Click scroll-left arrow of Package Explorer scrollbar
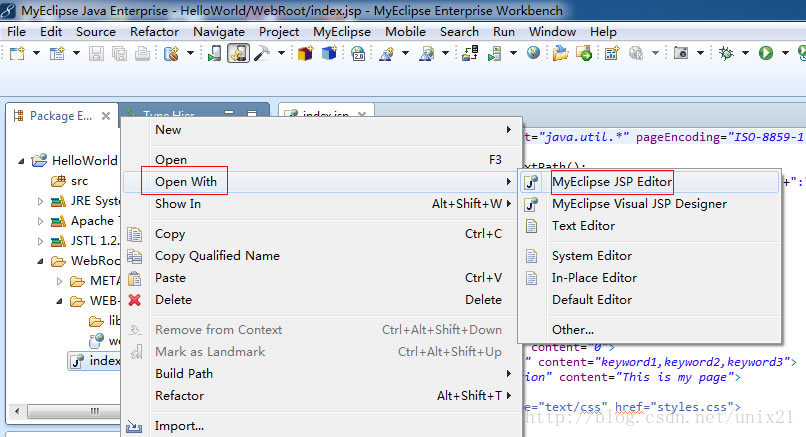 [x=17, y=411]
